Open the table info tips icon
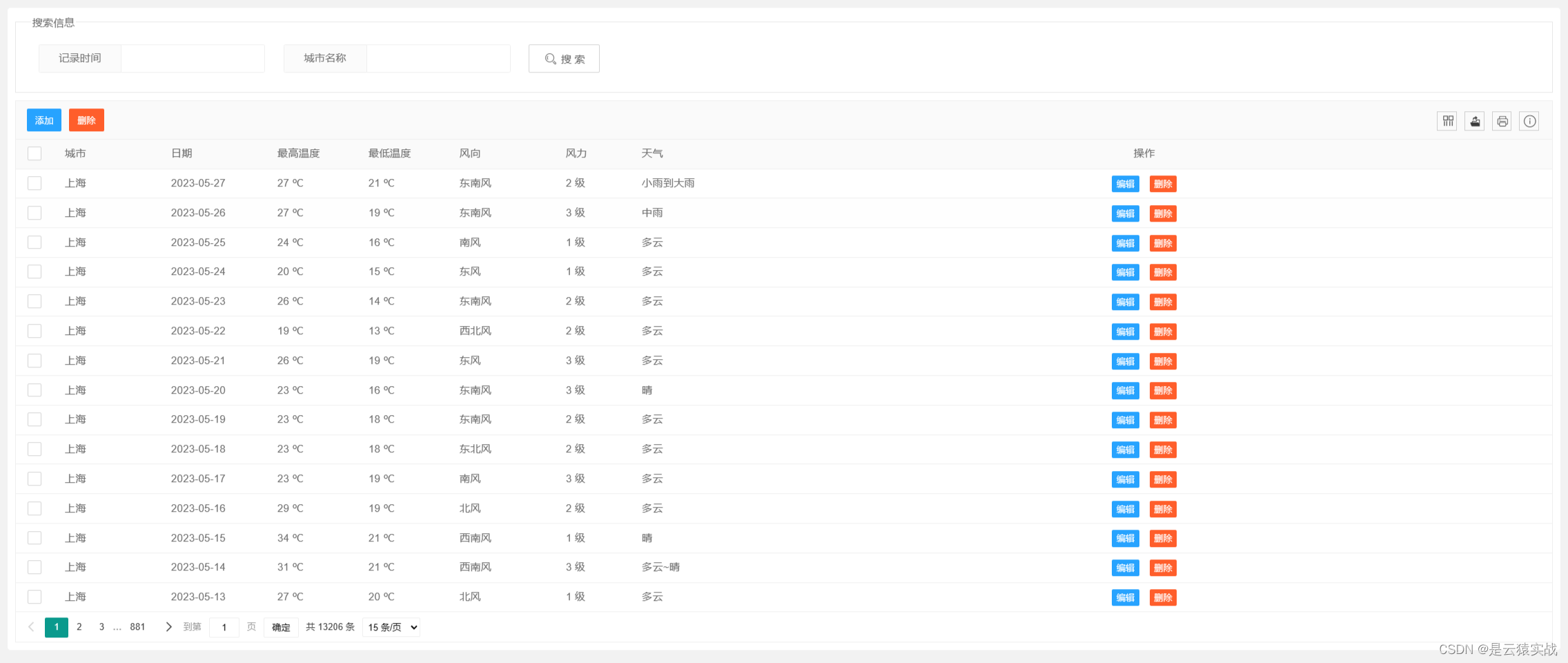The image size is (1568, 663). 1529,122
